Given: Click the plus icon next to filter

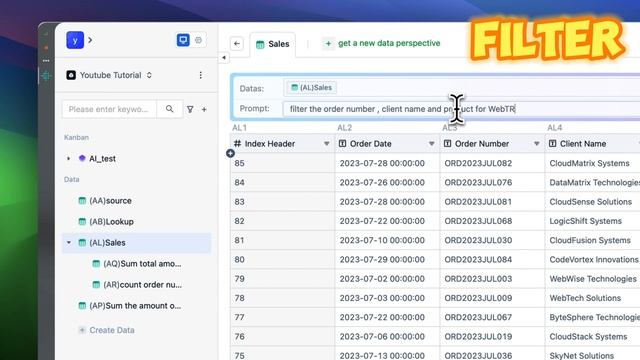Looking at the screenshot, I should 204,109.
